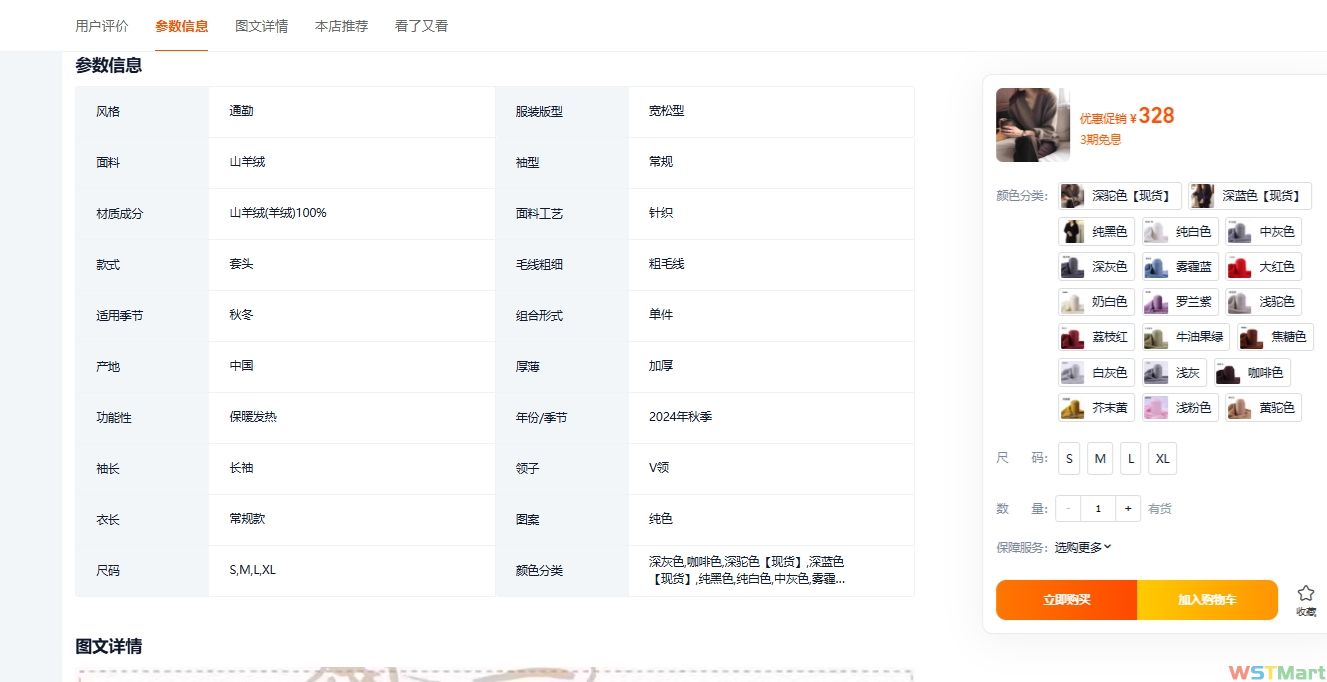Expand the 选购更多 service dropdown
Screen dimensions: 1327x682
1083,547
